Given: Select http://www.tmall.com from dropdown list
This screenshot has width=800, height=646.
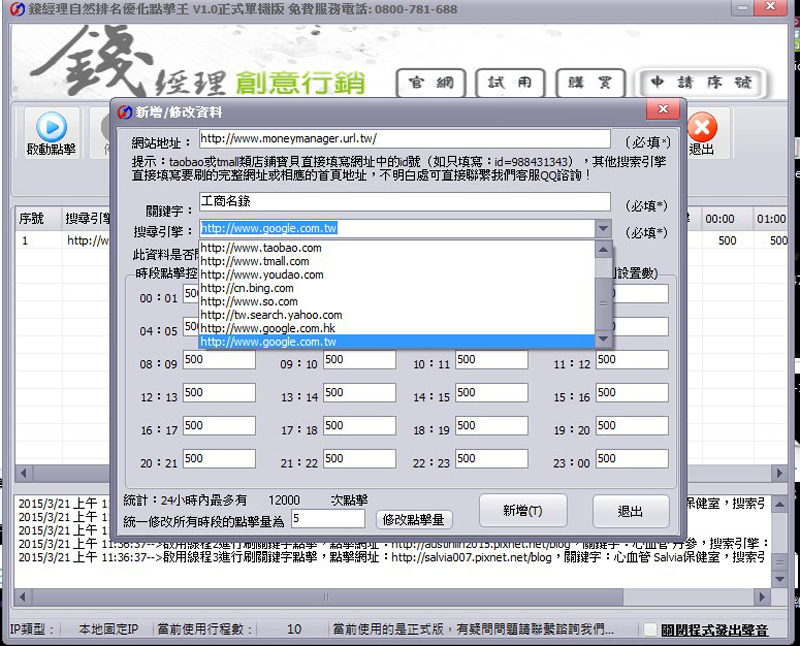Looking at the screenshot, I should click(397, 261).
